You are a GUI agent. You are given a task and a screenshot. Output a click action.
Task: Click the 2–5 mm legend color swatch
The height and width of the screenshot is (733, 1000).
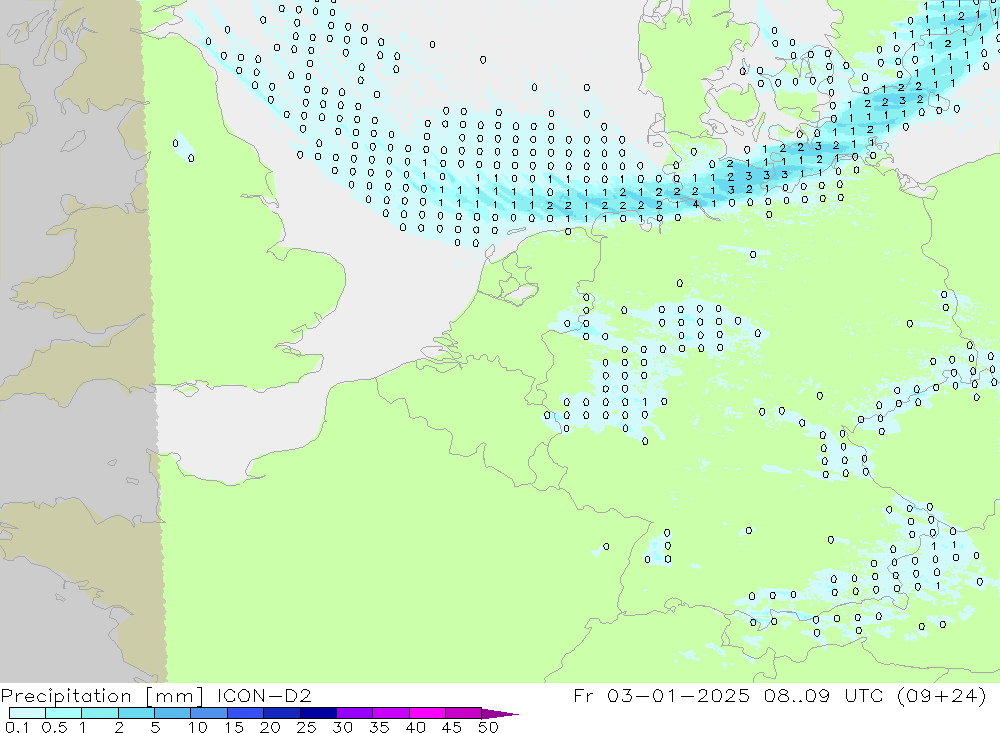point(136,713)
